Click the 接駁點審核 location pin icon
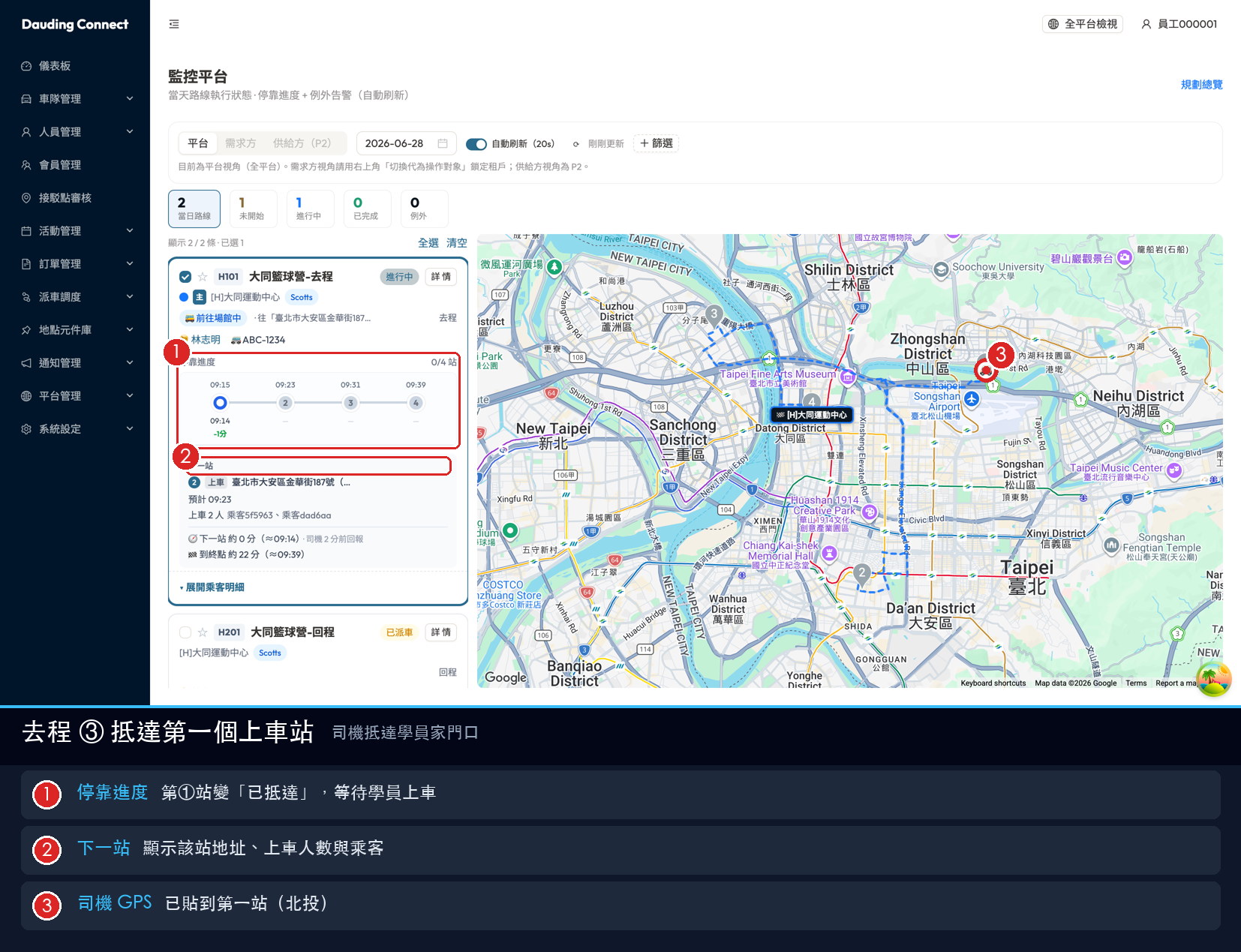The width and height of the screenshot is (1241, 952). point(26,198)
